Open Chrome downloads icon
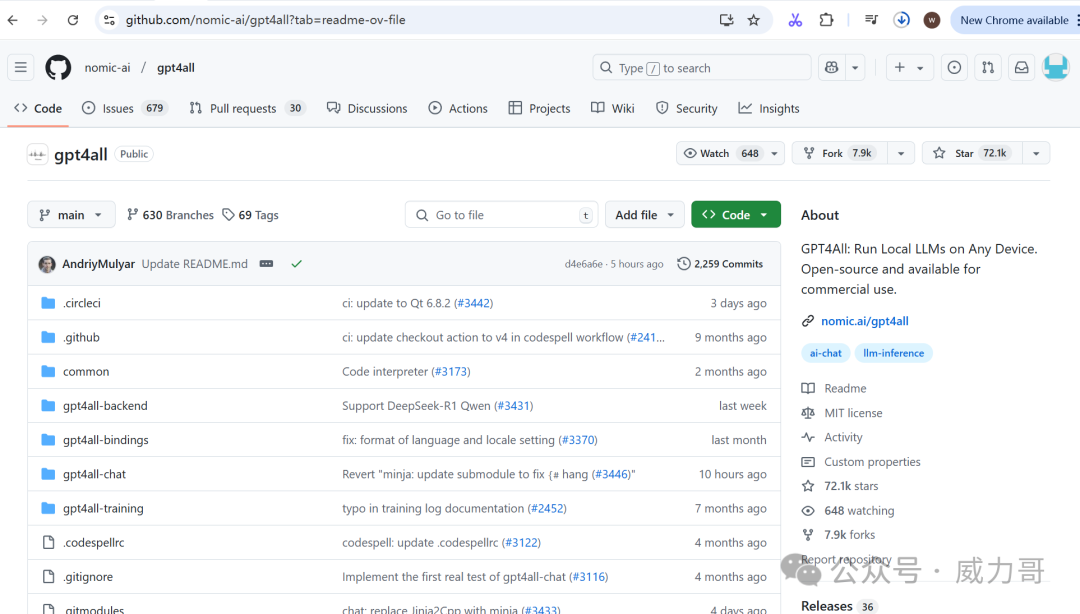 (901, 20)
